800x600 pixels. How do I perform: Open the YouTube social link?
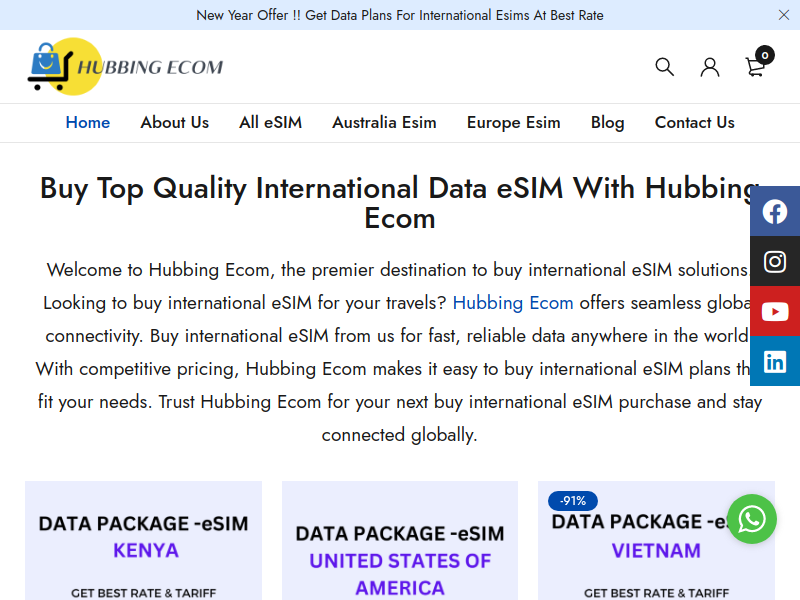coord(774,311)
